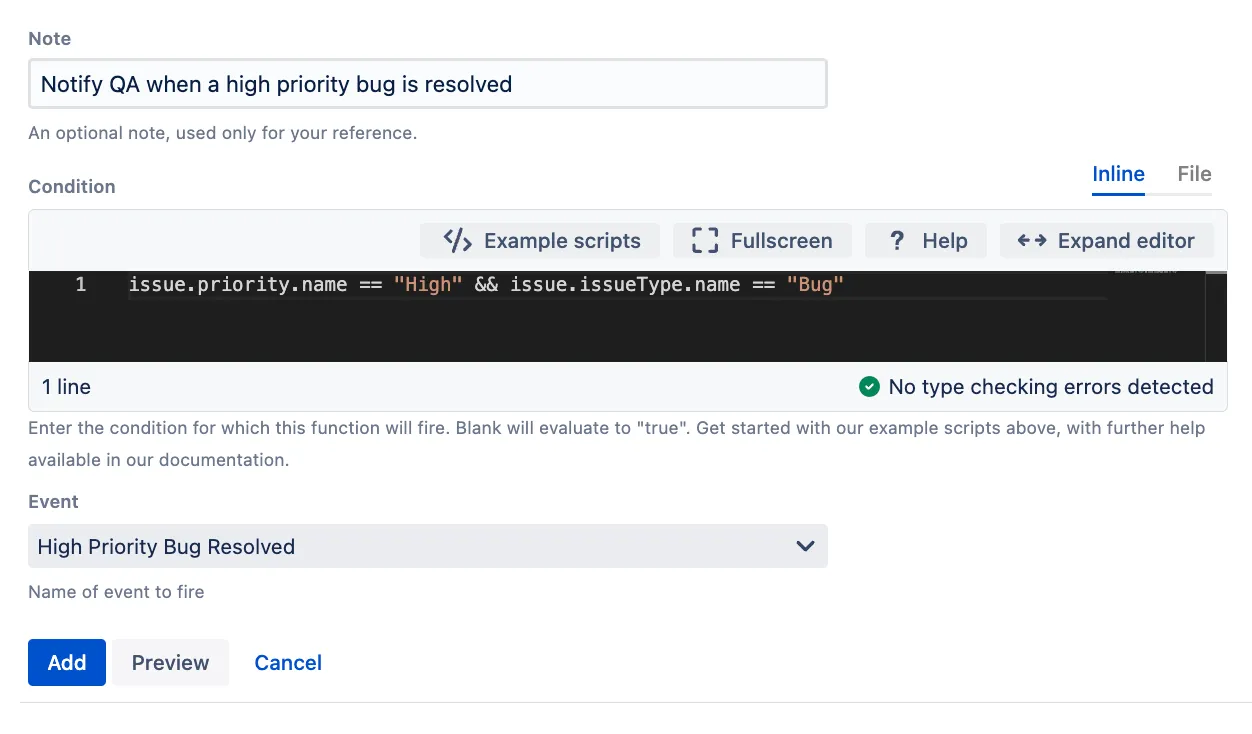Click the question mark Help icon
Screen dimensions: 1252x734
click(897, 241)
